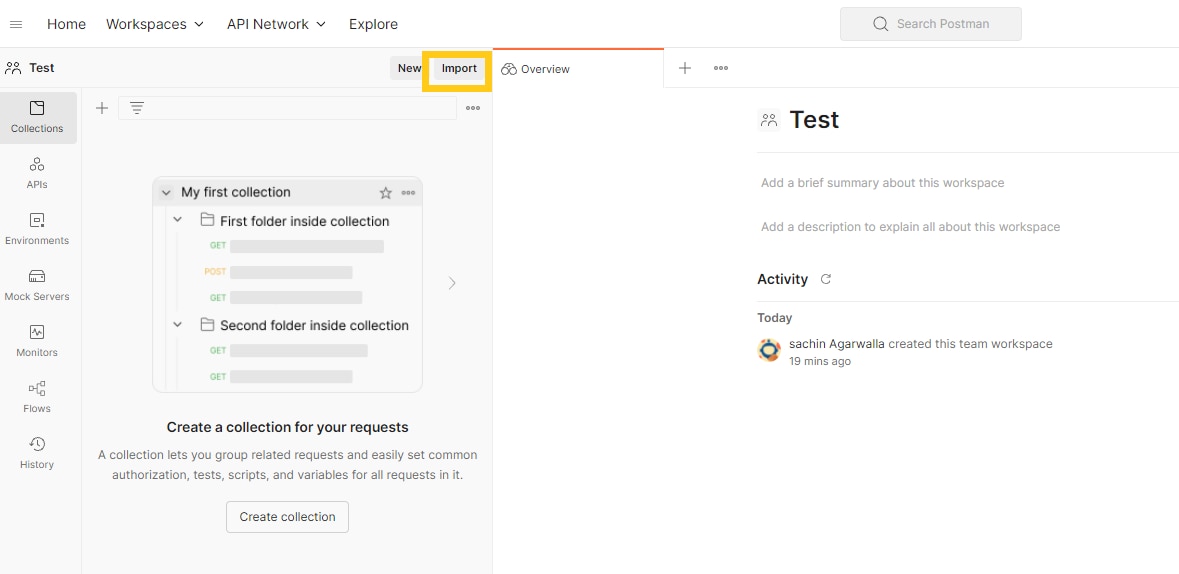Open the hamburger menu icon

click(16, 24)
